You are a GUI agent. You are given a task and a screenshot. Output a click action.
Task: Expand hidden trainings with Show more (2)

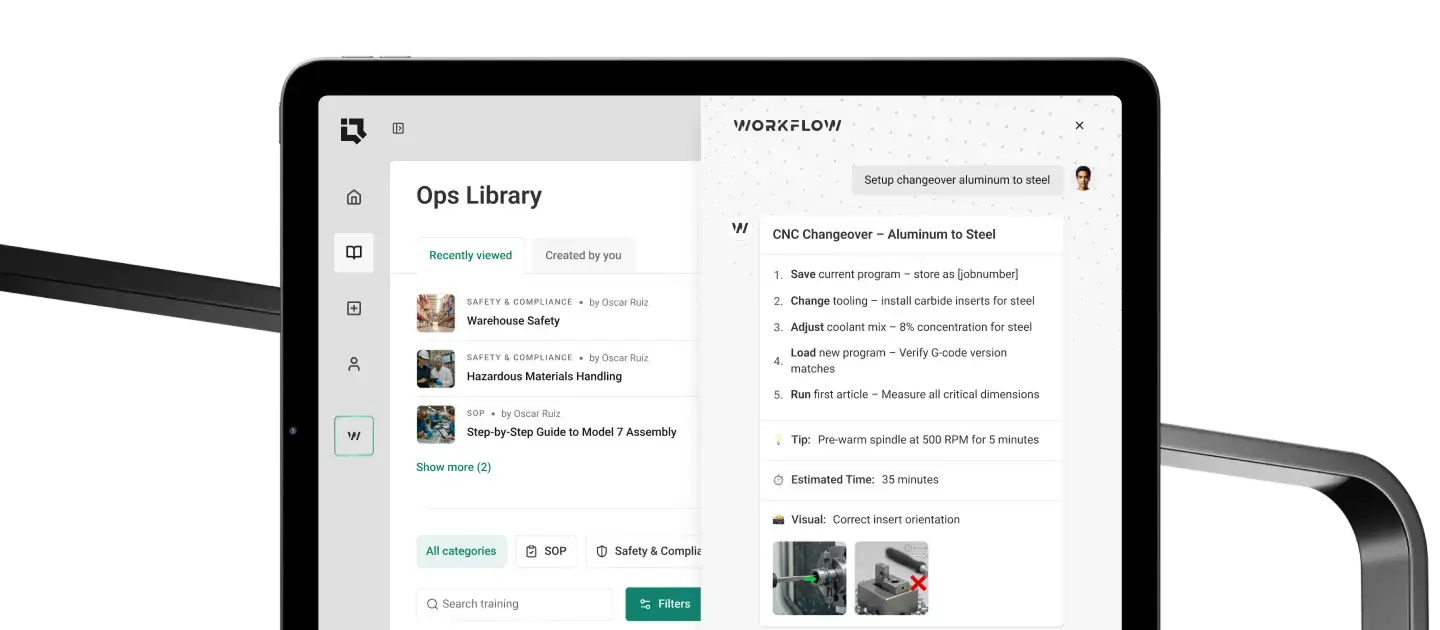point(454,466)
